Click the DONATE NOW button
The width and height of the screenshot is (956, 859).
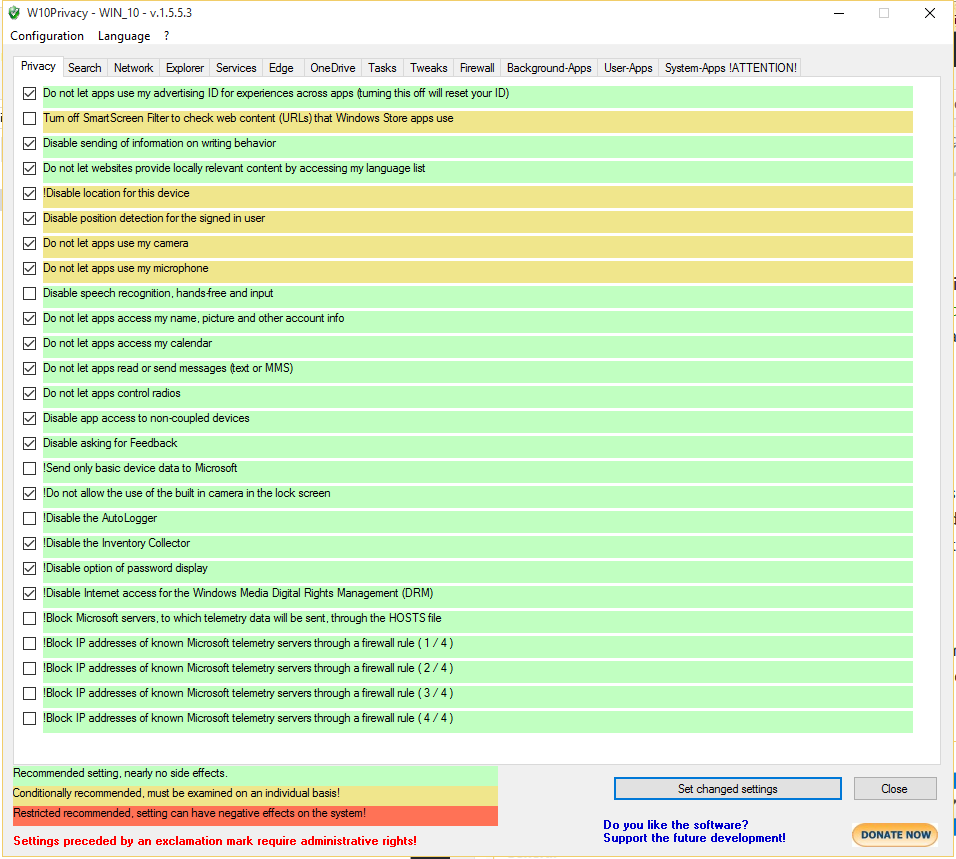(x=894, y=835)
